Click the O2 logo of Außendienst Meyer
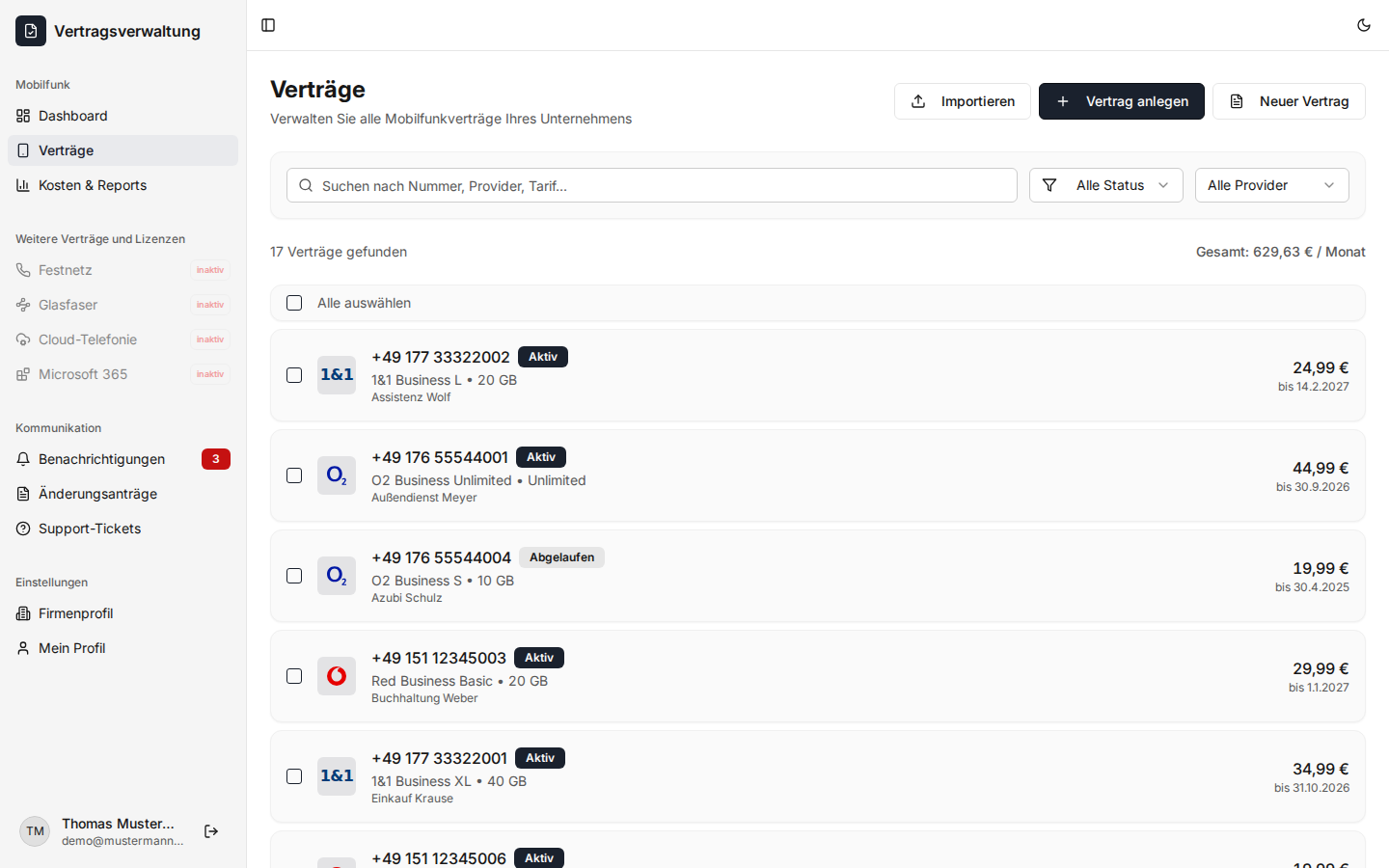 (337, 475)
